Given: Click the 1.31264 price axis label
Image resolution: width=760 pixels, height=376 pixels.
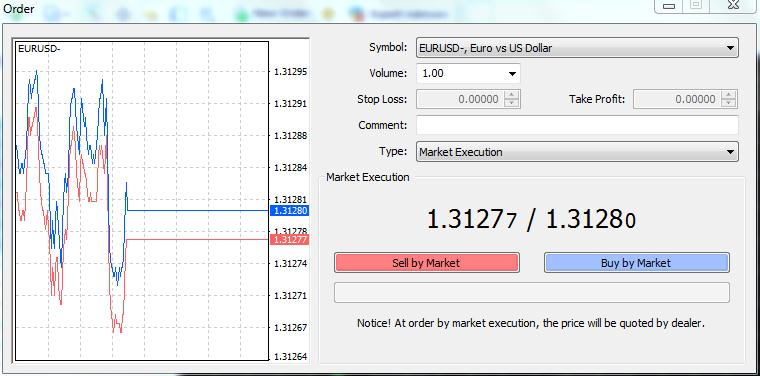Looking at the screenshot, I should pos(290,357).
